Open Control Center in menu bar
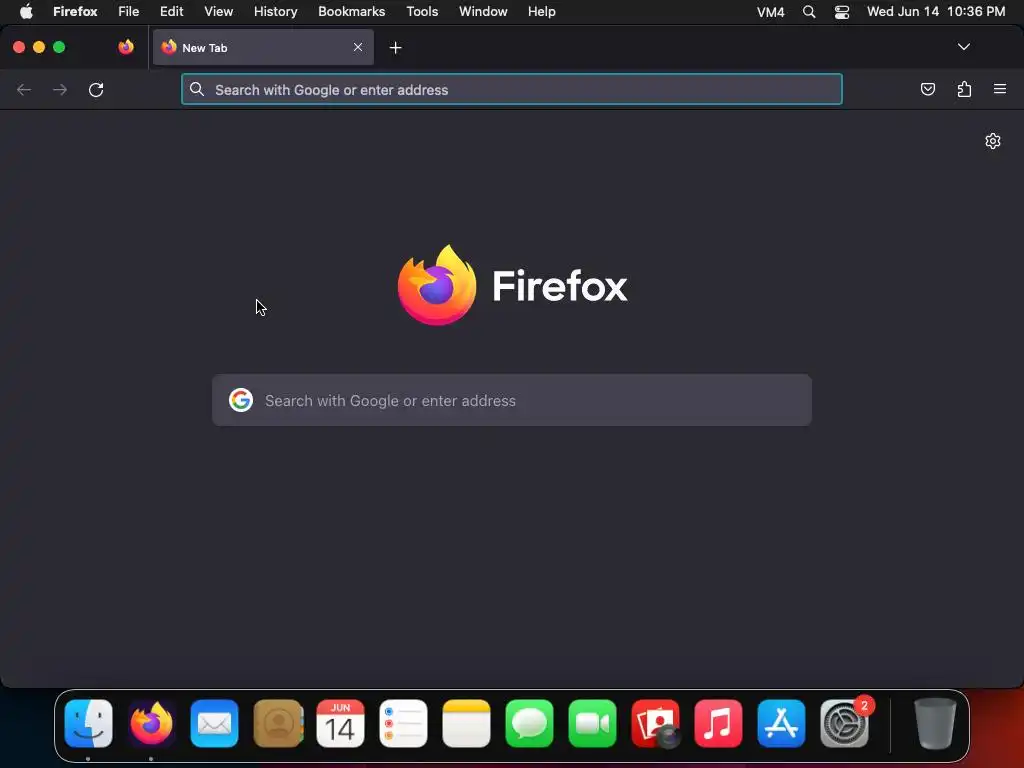The image size is (1024, 768). (x=842, y=12)
